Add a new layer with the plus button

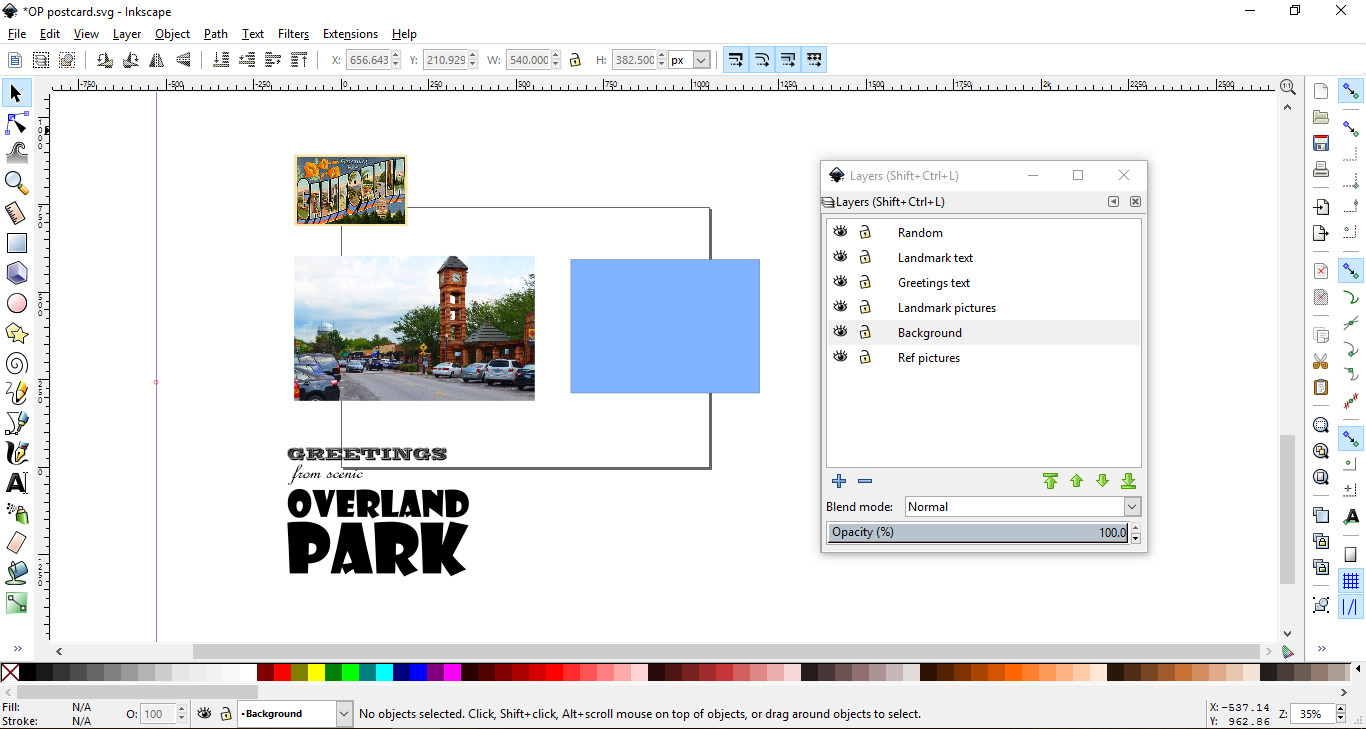click(x=838, y=481)
